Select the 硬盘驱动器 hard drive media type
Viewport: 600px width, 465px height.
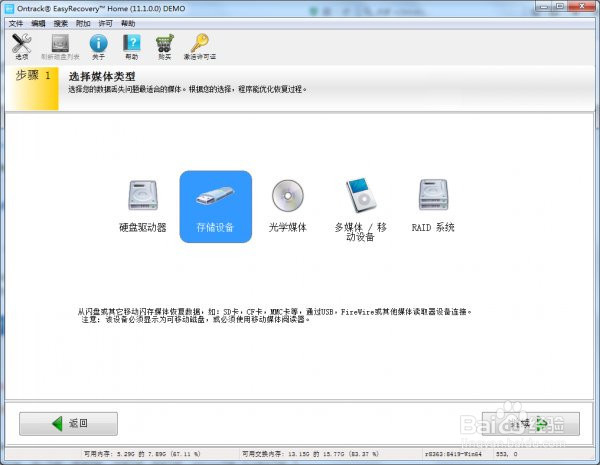click(x=143, y=206)
